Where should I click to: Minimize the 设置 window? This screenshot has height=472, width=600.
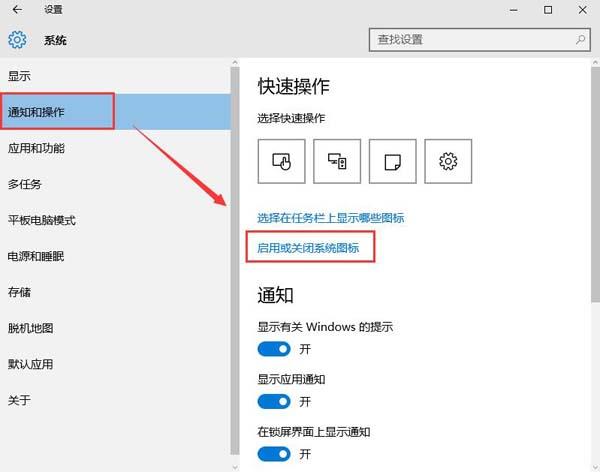pyautogui.click(x=514, y=10)
